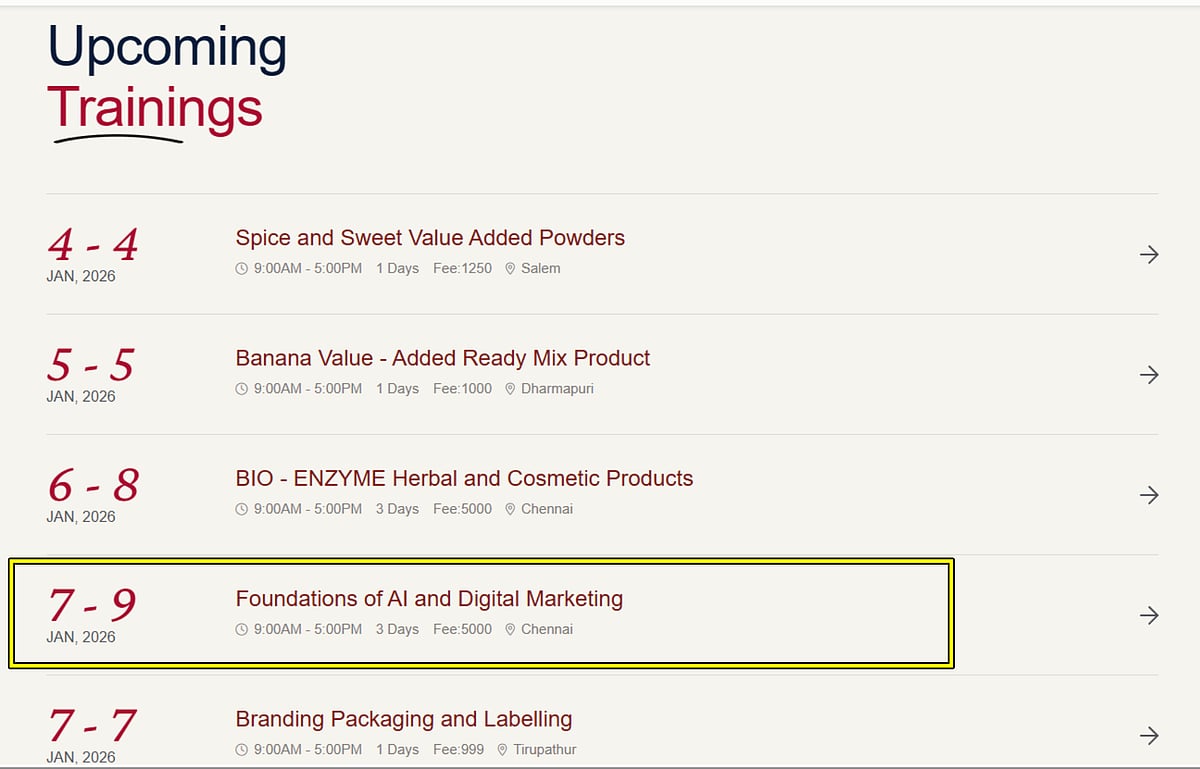The height and width of the screenshot is (769, 1200).
Task: Click the arrow icon beside Banana Value - Added Ready Mix Product
Action: click(1147, 375)
